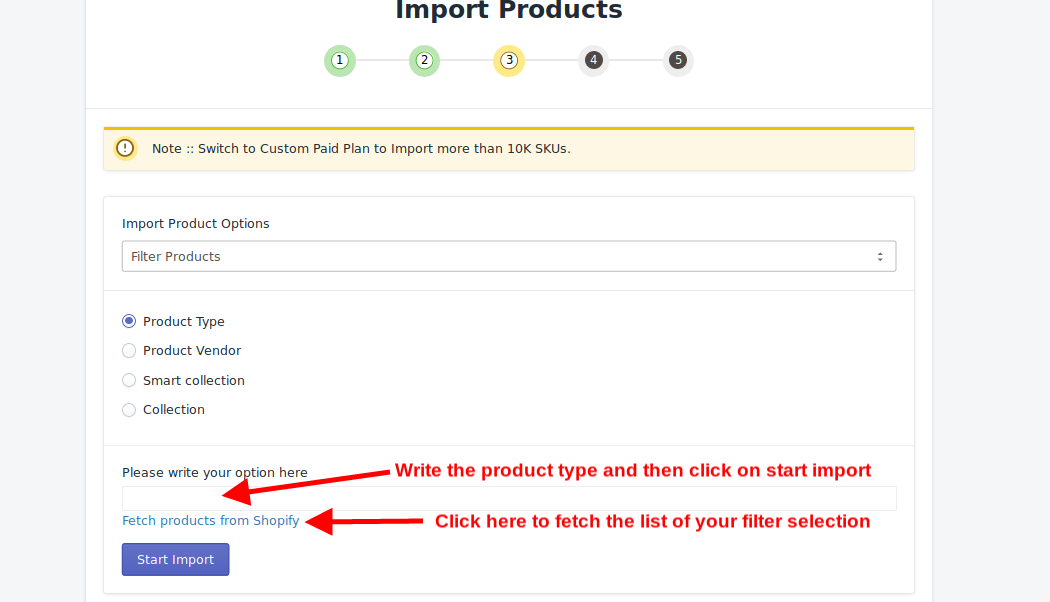This screenshot has height=602, width=1050.
Task: Enable the Smart collection radio option
Action: (129, 380)
